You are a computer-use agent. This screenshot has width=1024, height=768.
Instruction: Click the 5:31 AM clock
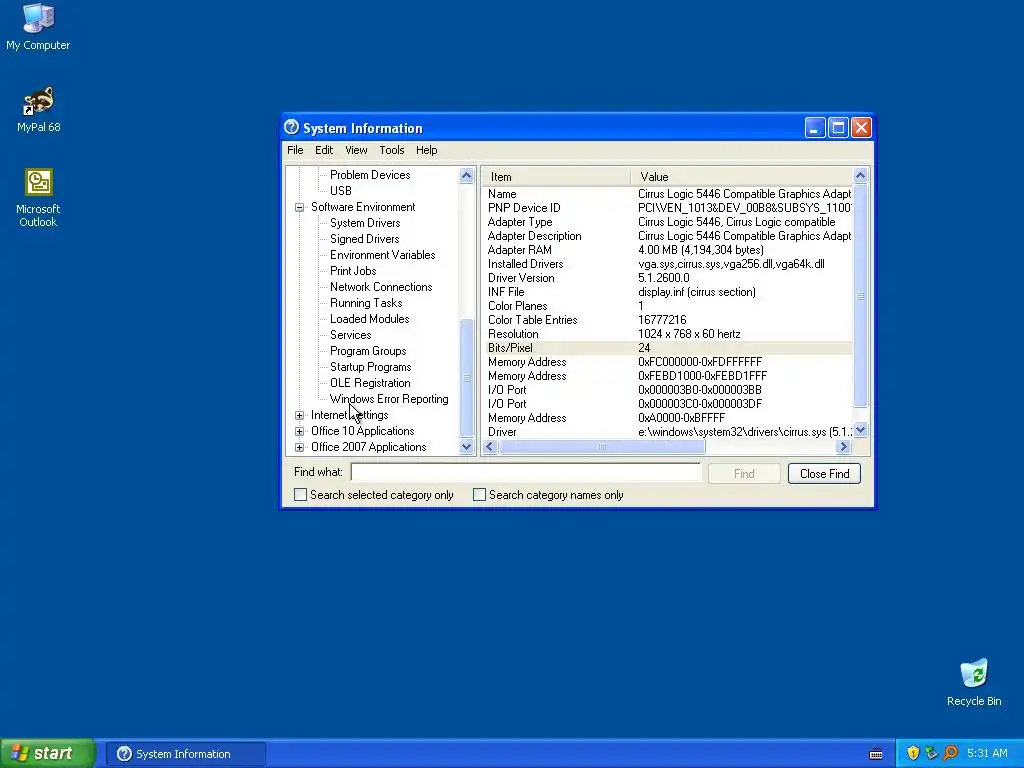(987, 754)
